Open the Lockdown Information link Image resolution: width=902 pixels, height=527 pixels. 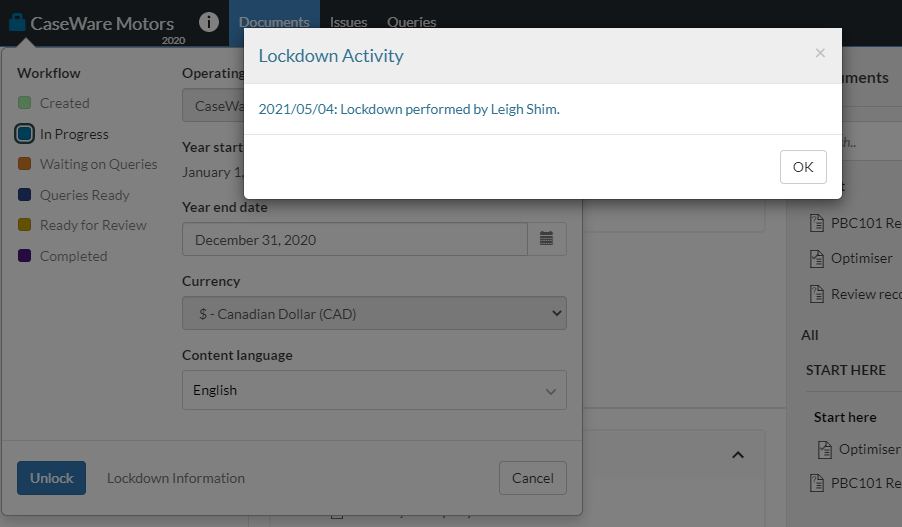(176, 478)
